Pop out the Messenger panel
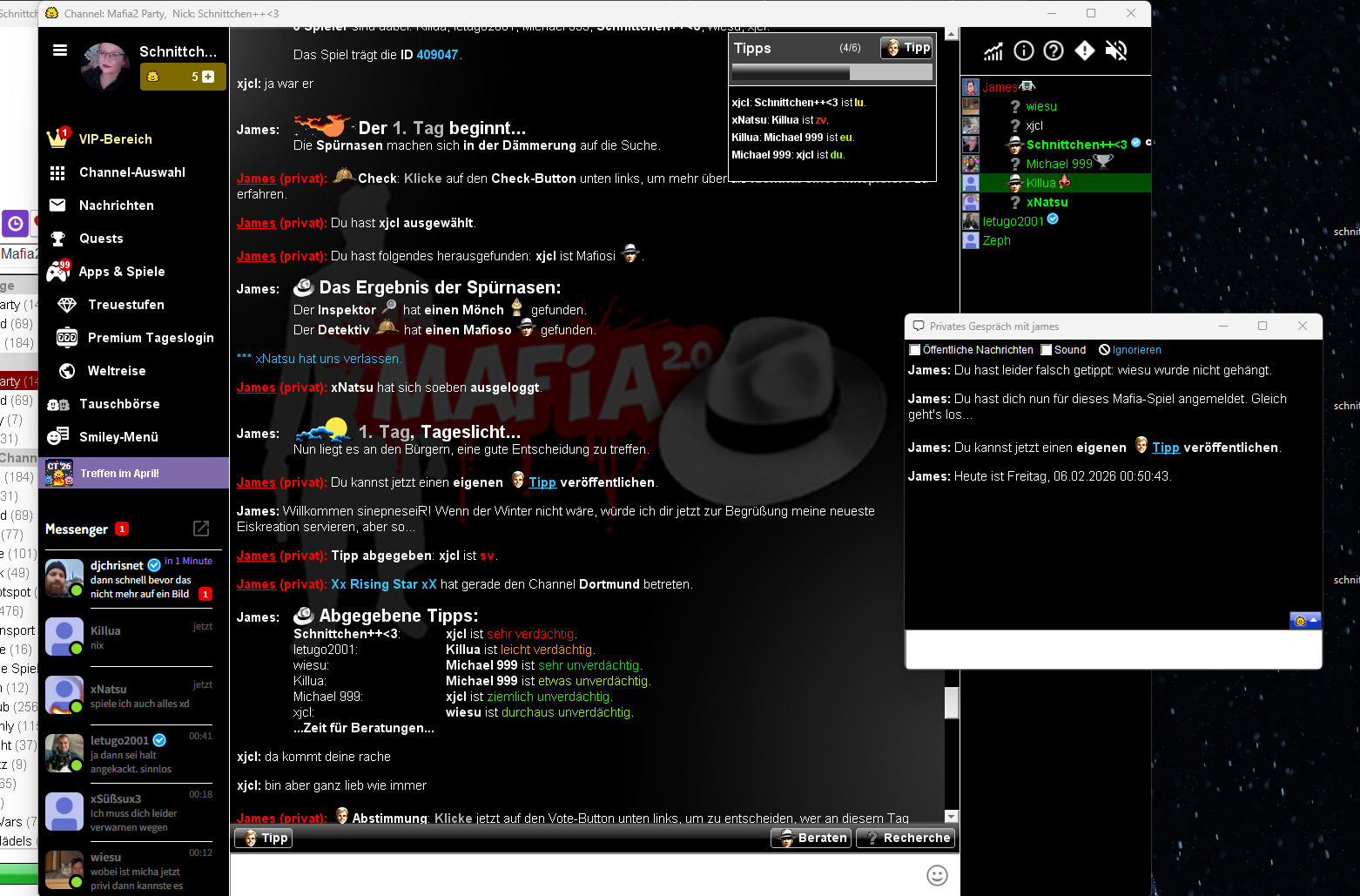The image size is (1360, 896). click(201, 529)
